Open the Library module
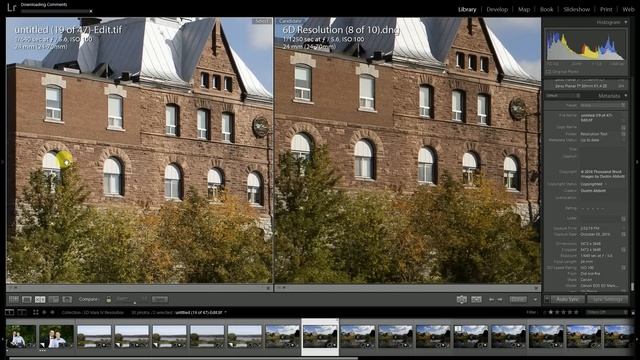 [x=467, y=9]
